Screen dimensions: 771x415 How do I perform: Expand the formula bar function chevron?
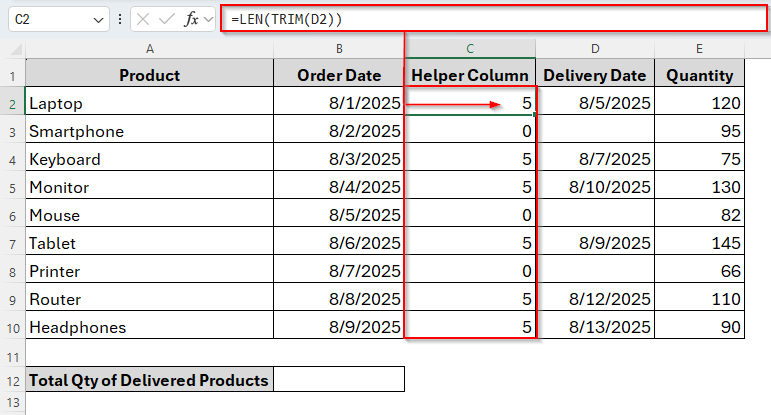208,20
